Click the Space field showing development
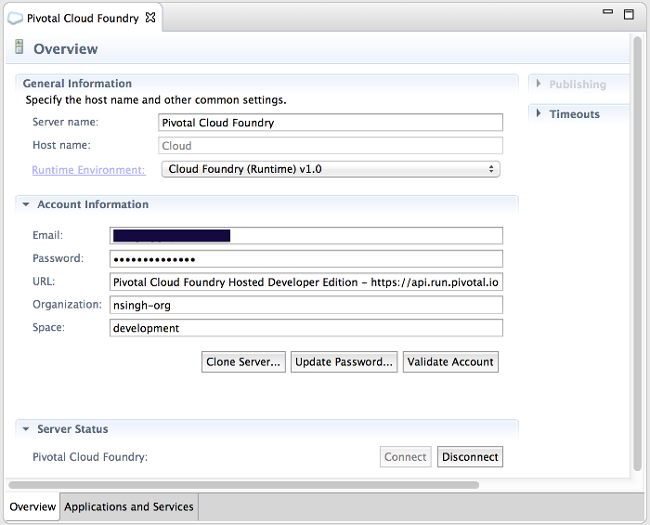 click(x=306, y=328)
